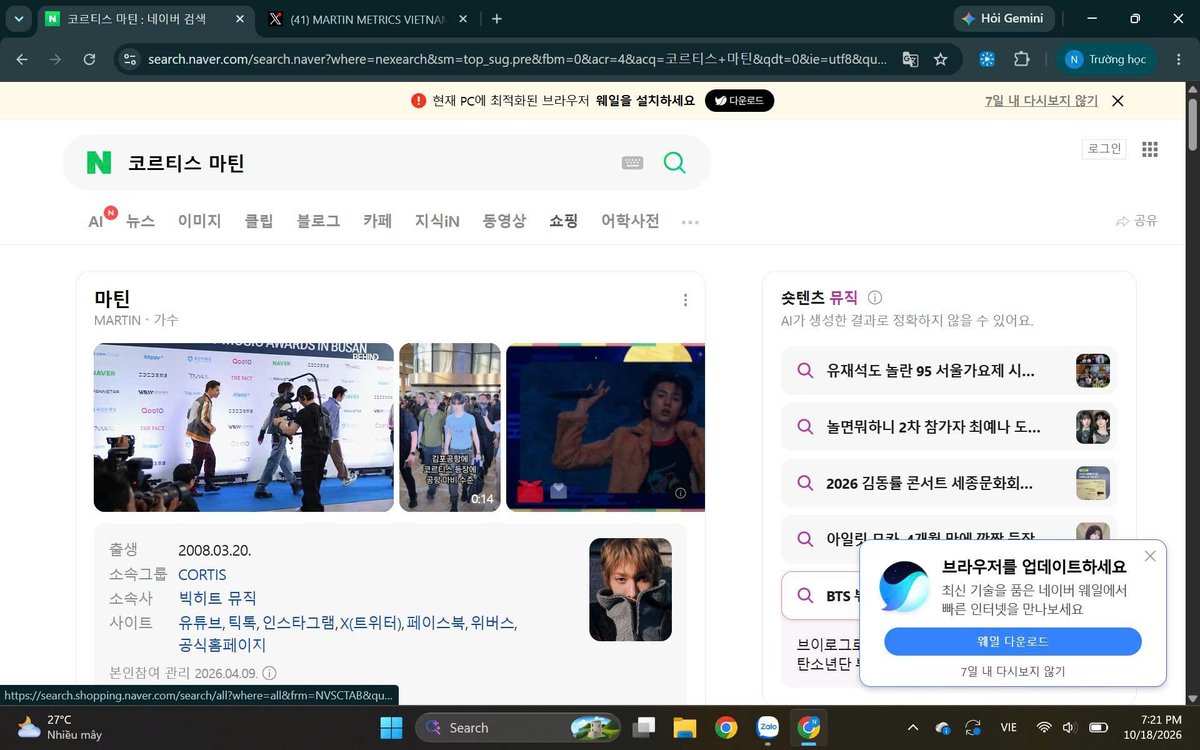1200x750 pixels.
Task: Open the 인스타그램 site link
Action: click(297, 622)
